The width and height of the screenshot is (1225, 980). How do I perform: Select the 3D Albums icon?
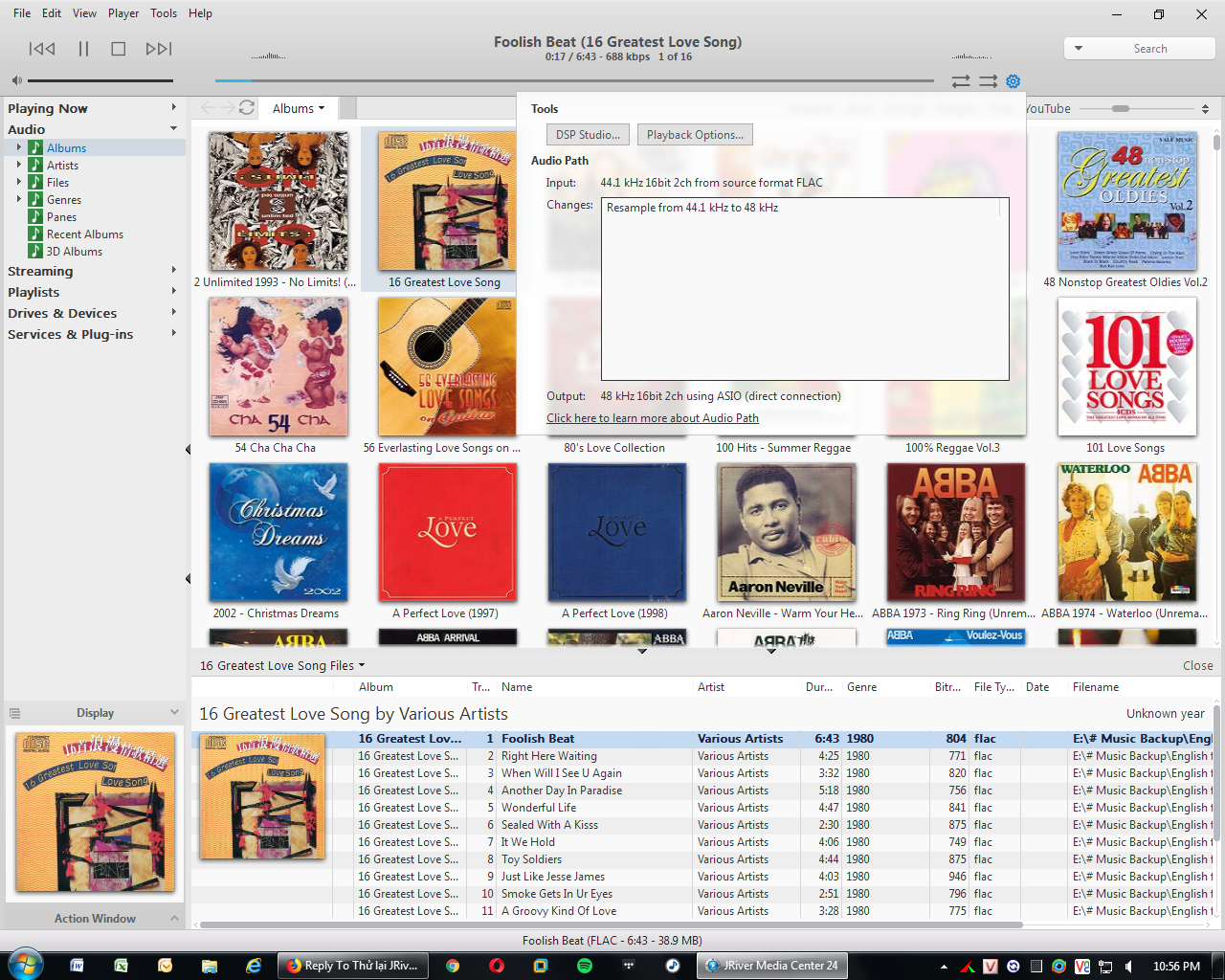click(35, 251)
